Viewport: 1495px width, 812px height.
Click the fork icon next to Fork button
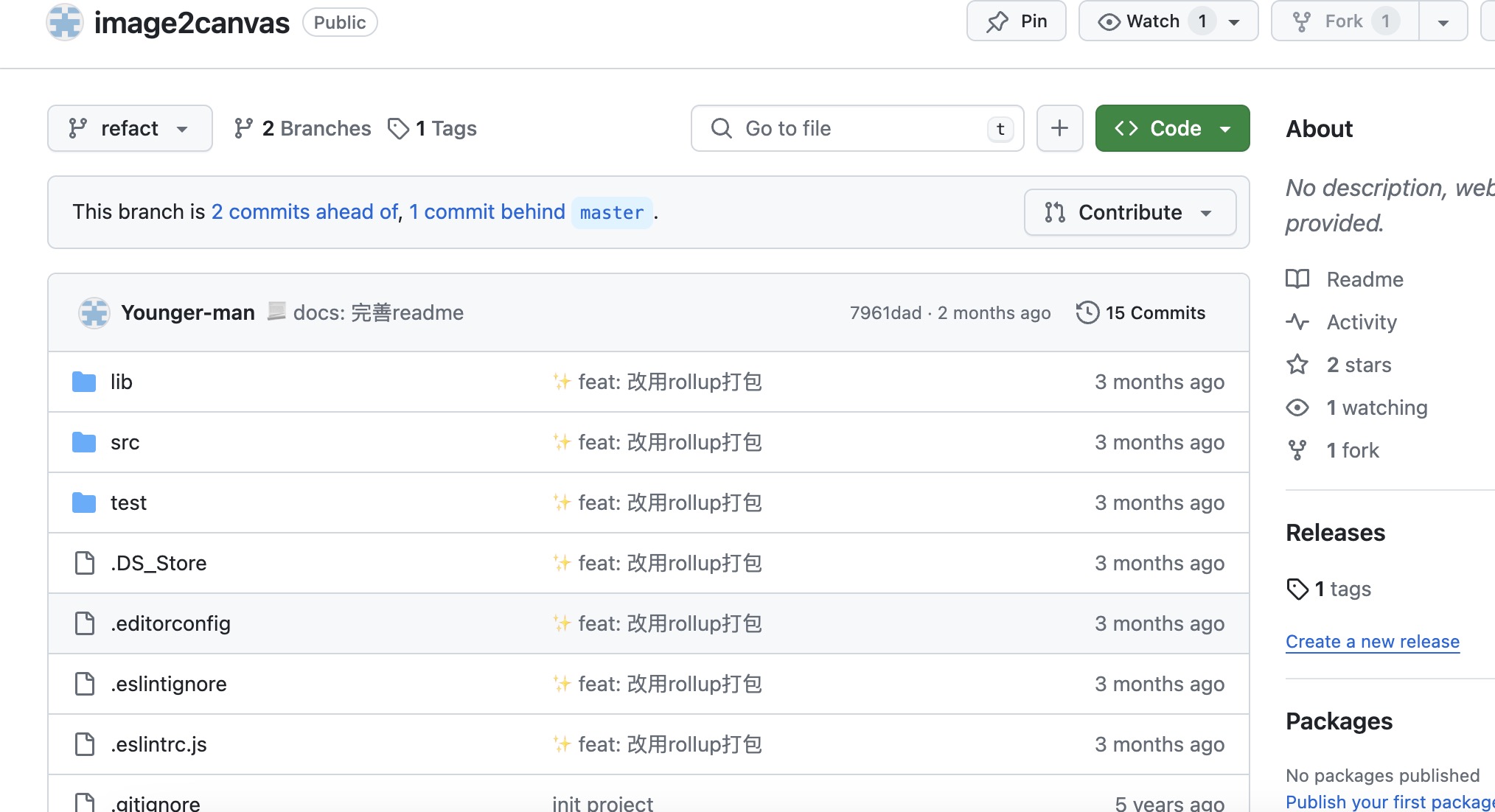tap(1301, 21)
